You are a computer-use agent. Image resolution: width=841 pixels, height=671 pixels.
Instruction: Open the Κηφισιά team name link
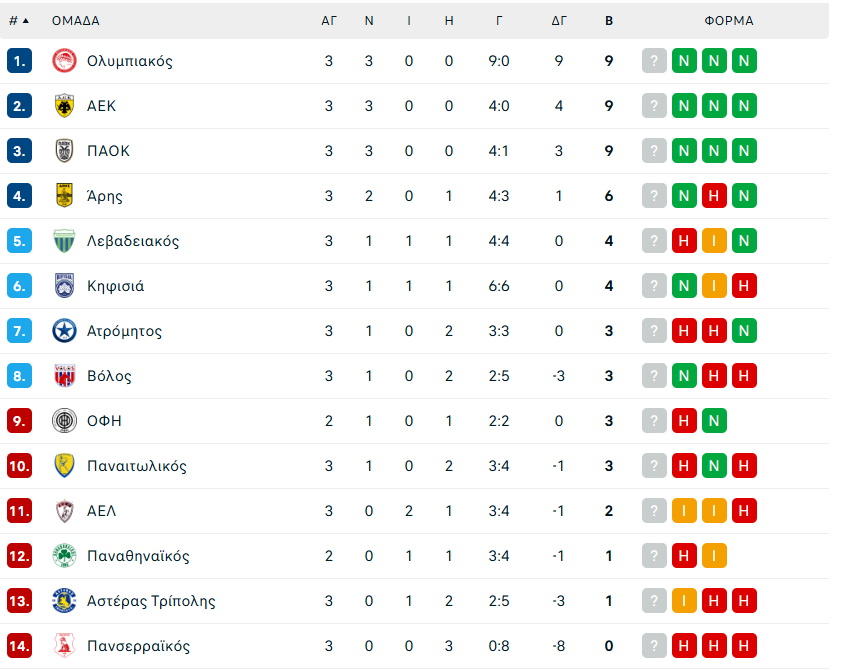[x=115, y=286]
